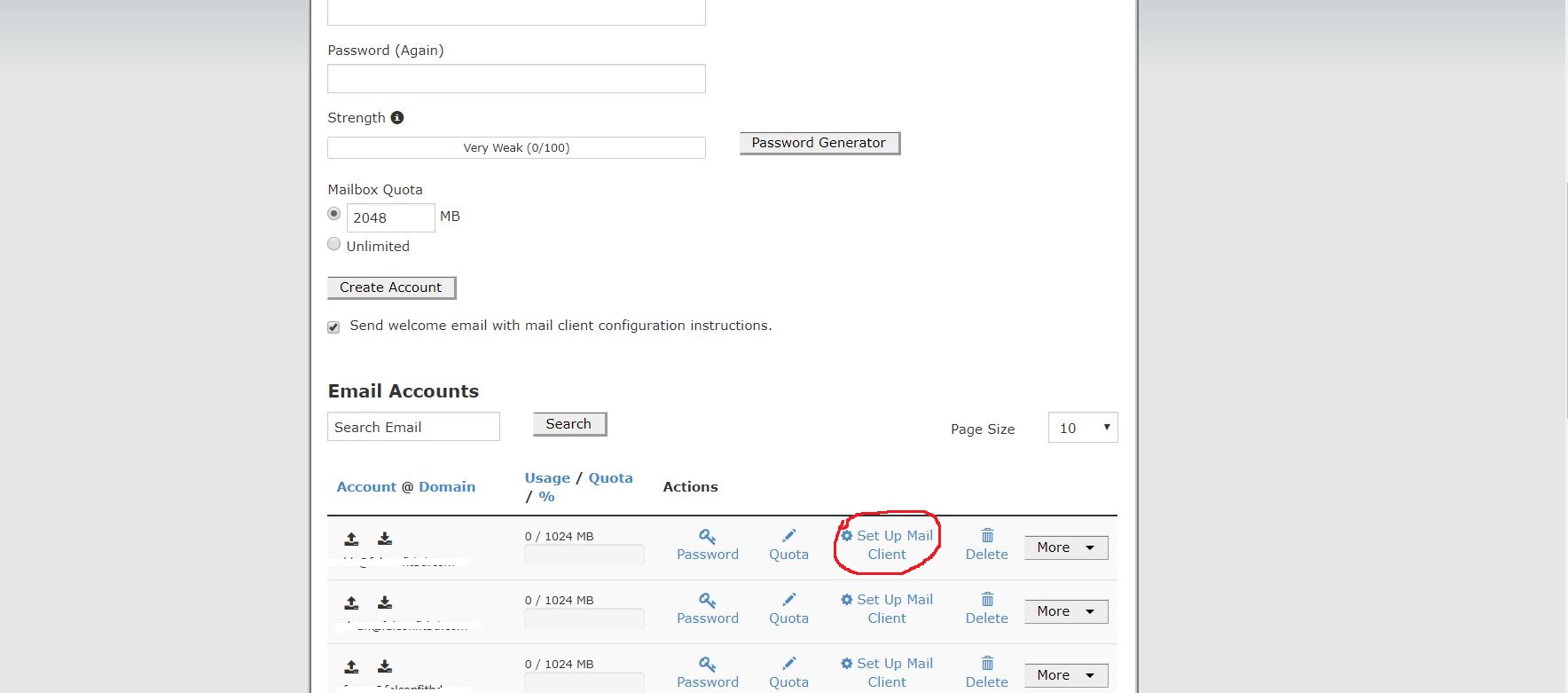Click usage bar in first account row
The image size is (1568, 693).
coord(584,555)
